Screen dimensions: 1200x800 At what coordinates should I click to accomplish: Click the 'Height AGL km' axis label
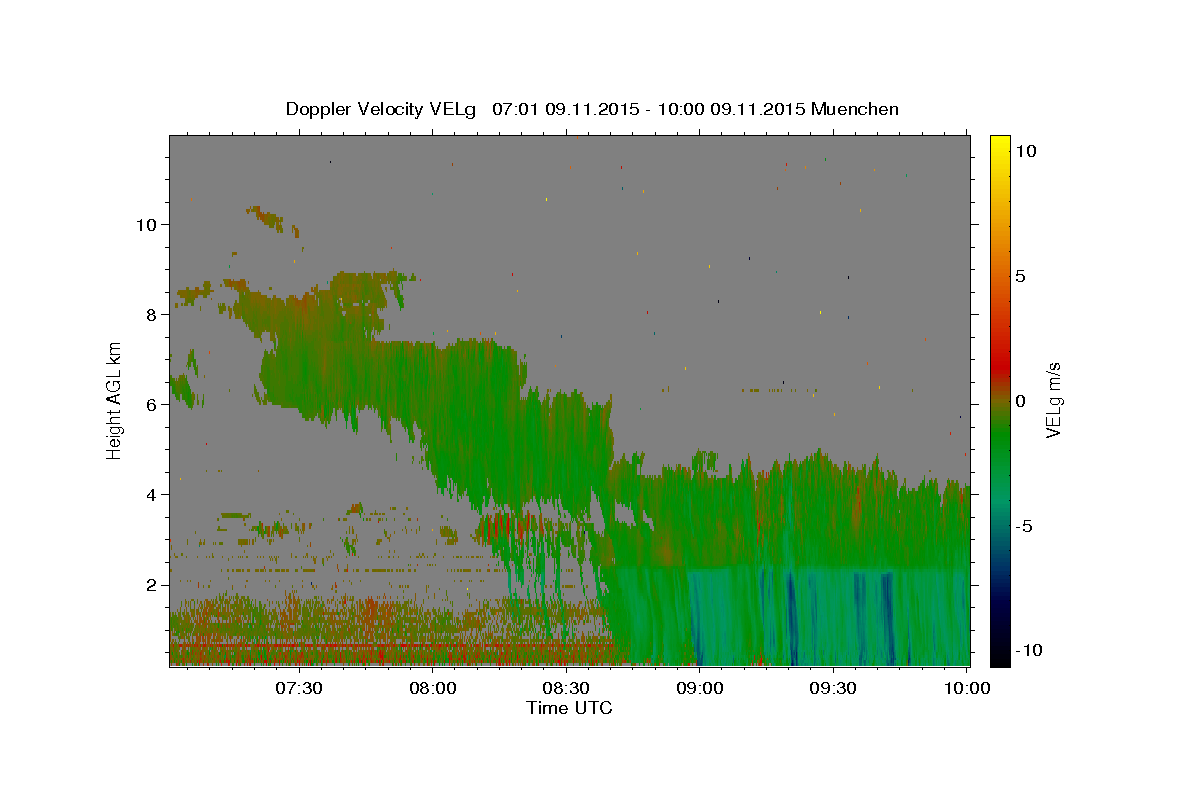click(114, 400)
